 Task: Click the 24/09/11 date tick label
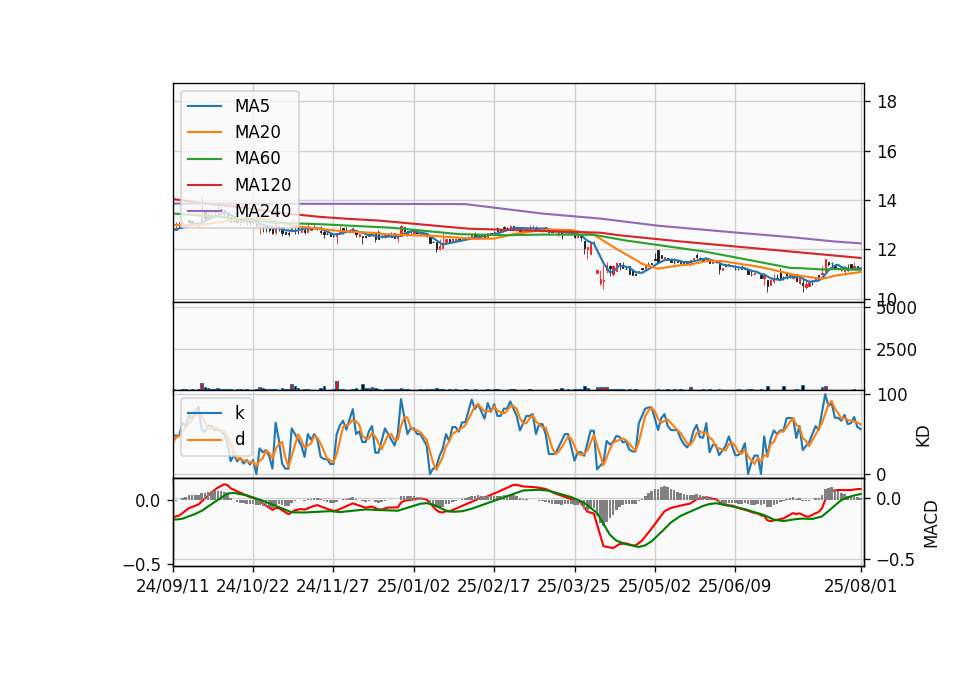pyautogui.click(x=173, y=587)
